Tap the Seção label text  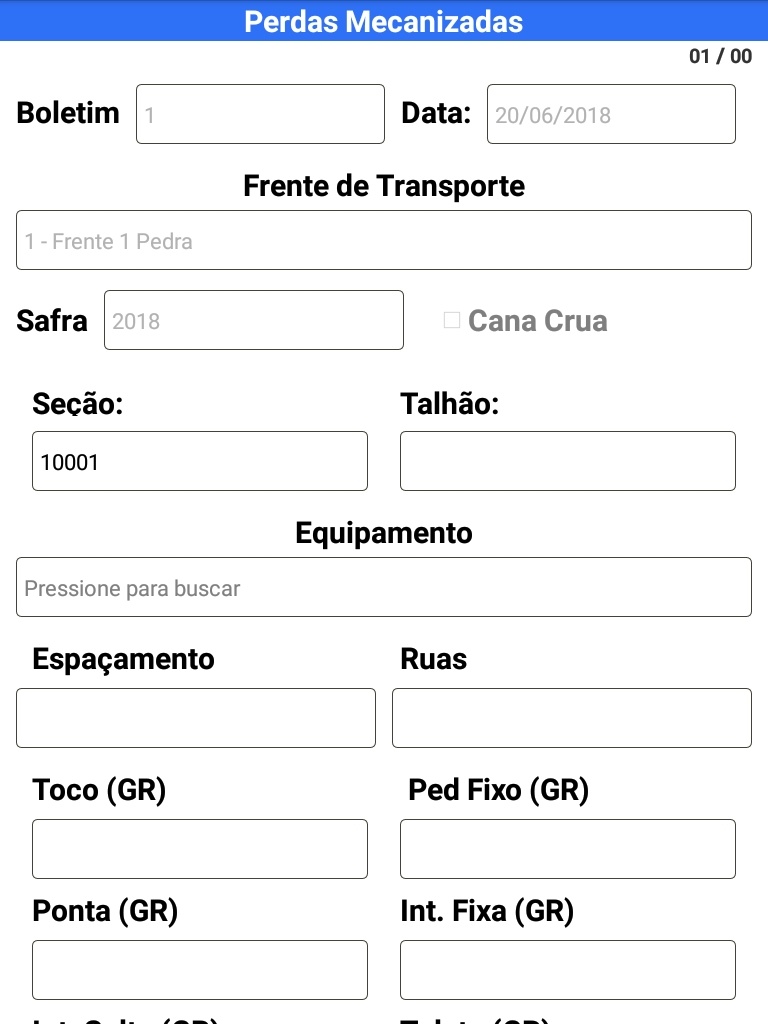pyautogui.click(x=78, y=403)
